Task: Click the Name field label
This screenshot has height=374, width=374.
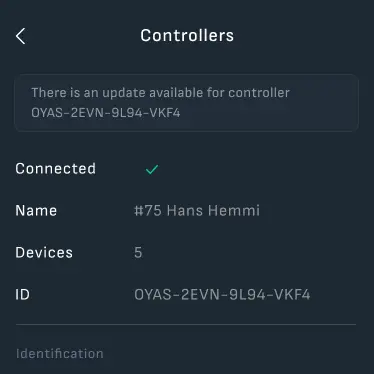Action: point(36,211)
